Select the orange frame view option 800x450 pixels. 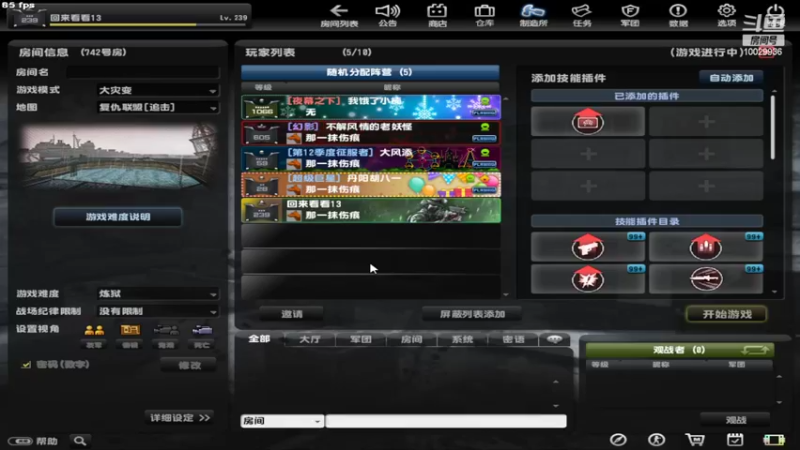click(130, 330)
